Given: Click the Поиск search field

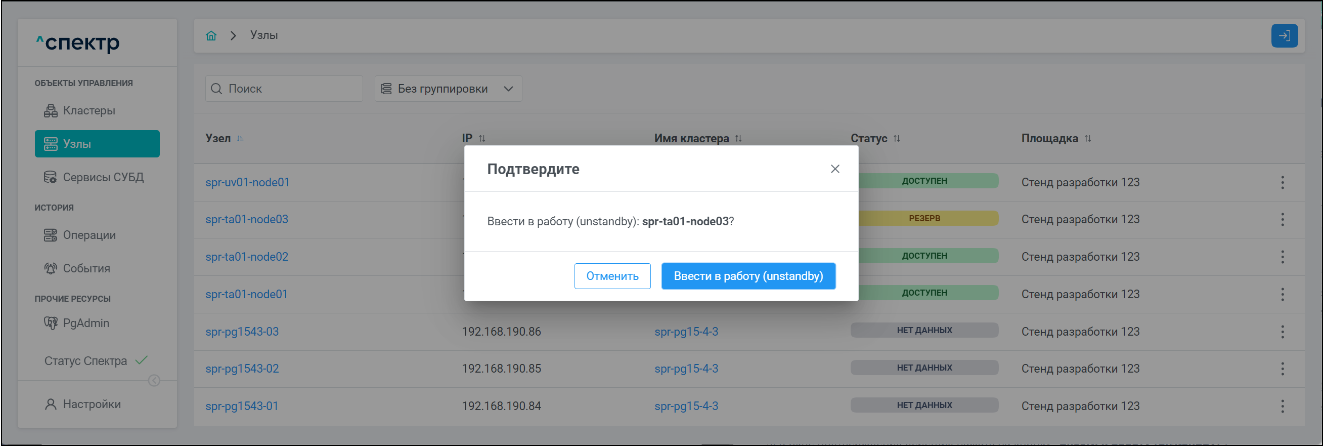Looking at the screenshot, I should 284,89.
